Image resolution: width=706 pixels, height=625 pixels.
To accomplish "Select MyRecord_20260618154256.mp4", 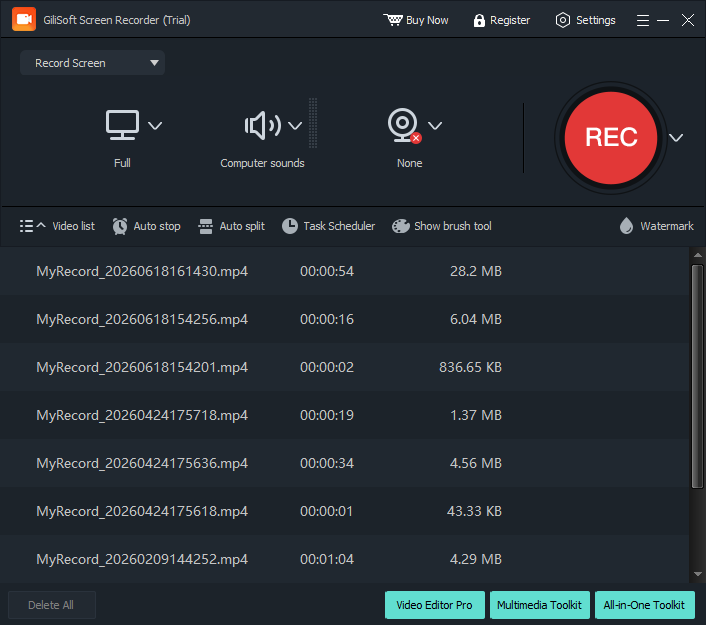I will coord(142,319).
